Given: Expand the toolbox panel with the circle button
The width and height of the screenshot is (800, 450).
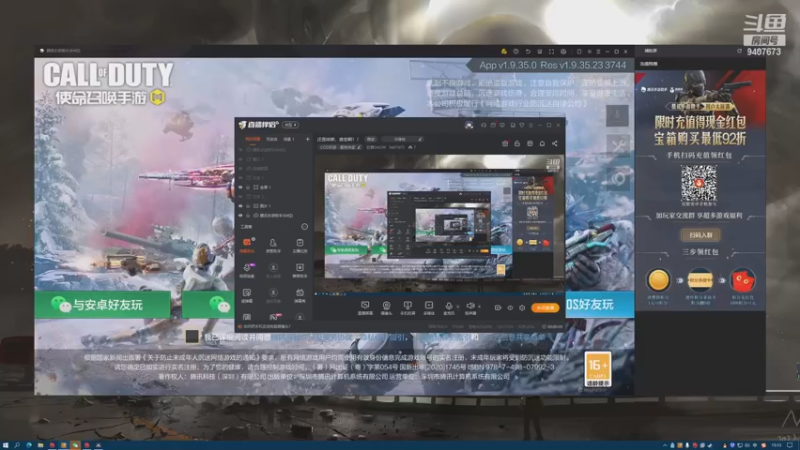Looking at the screenshot, I should tap(305, 227).
